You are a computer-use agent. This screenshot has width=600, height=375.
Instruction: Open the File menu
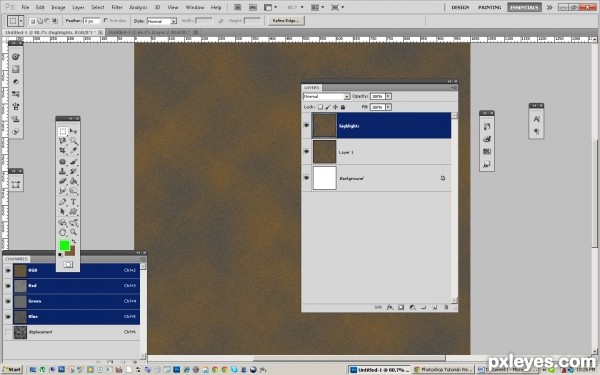coord(25,7)
